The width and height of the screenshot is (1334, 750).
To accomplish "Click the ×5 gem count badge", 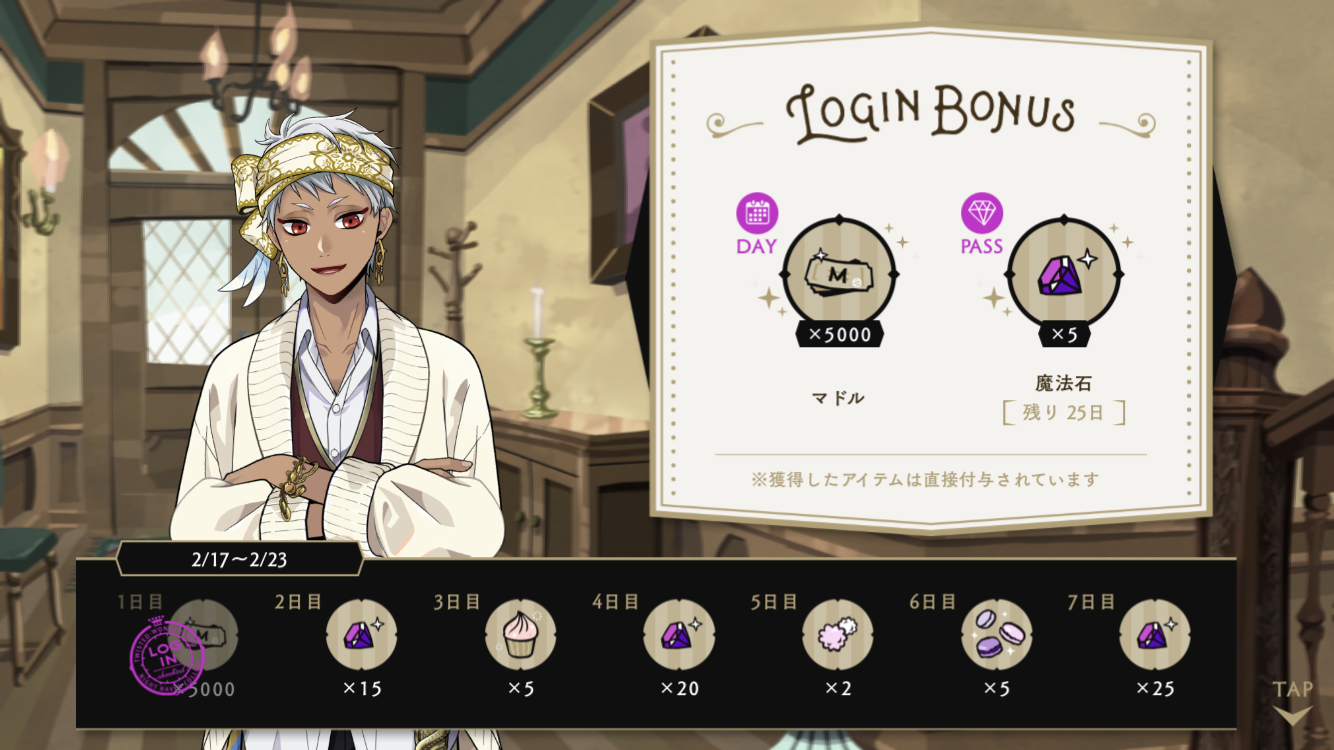I will pos(1063,334).
